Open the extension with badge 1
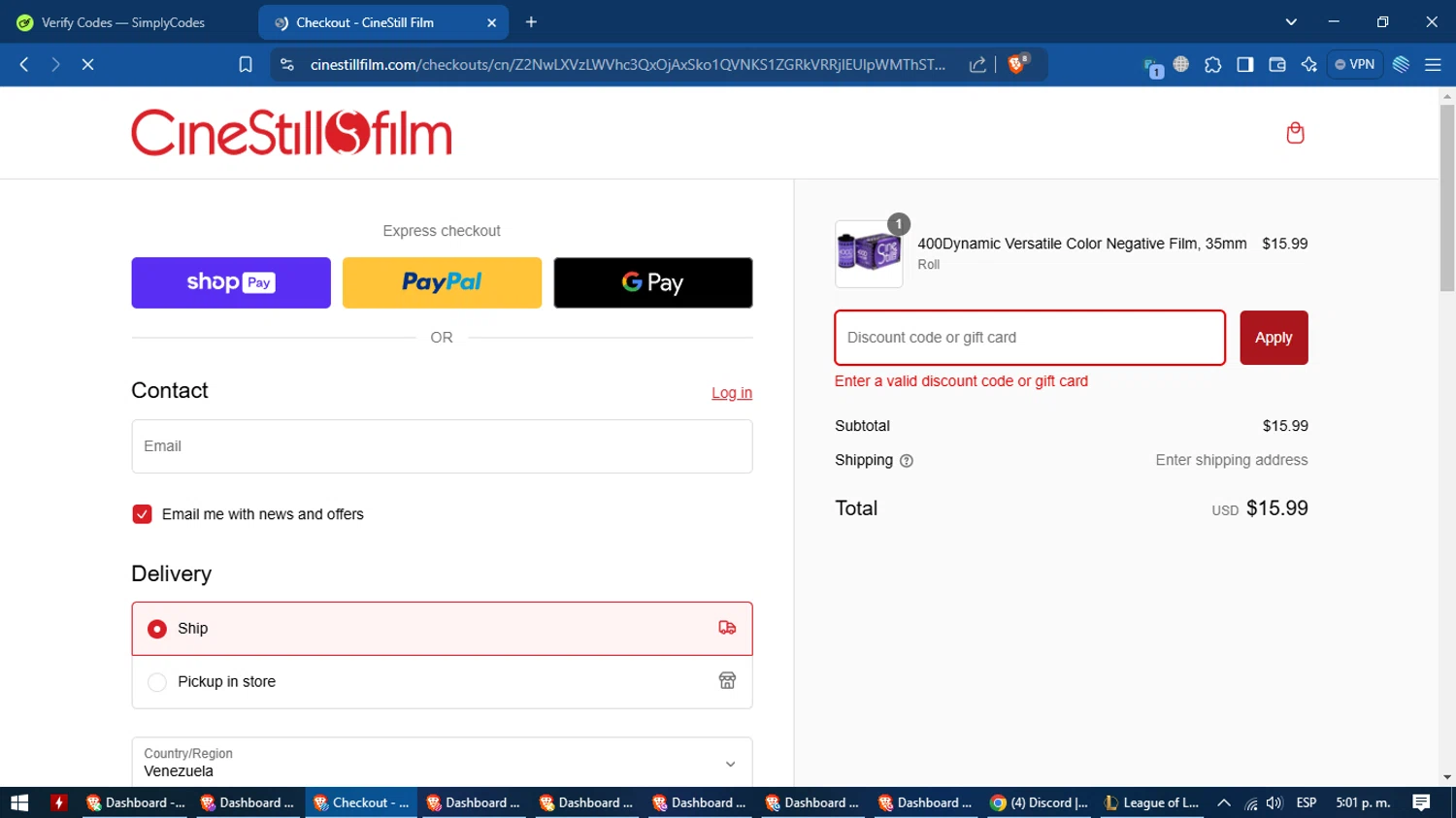Image resolution: width=1456 pixels, height=818 pixels. [1152, 66]
